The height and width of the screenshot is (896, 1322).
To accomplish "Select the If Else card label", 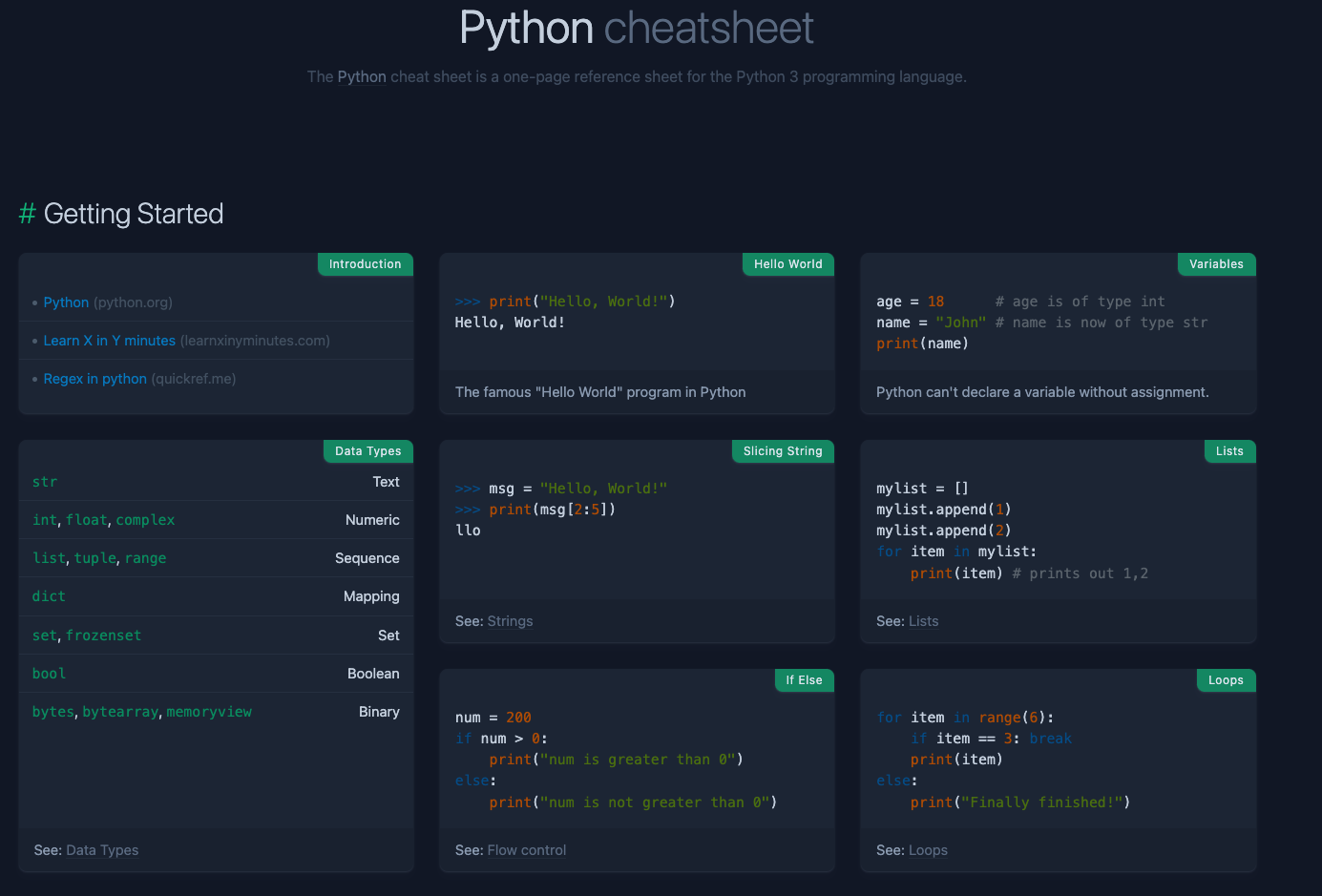I will 804,680.
